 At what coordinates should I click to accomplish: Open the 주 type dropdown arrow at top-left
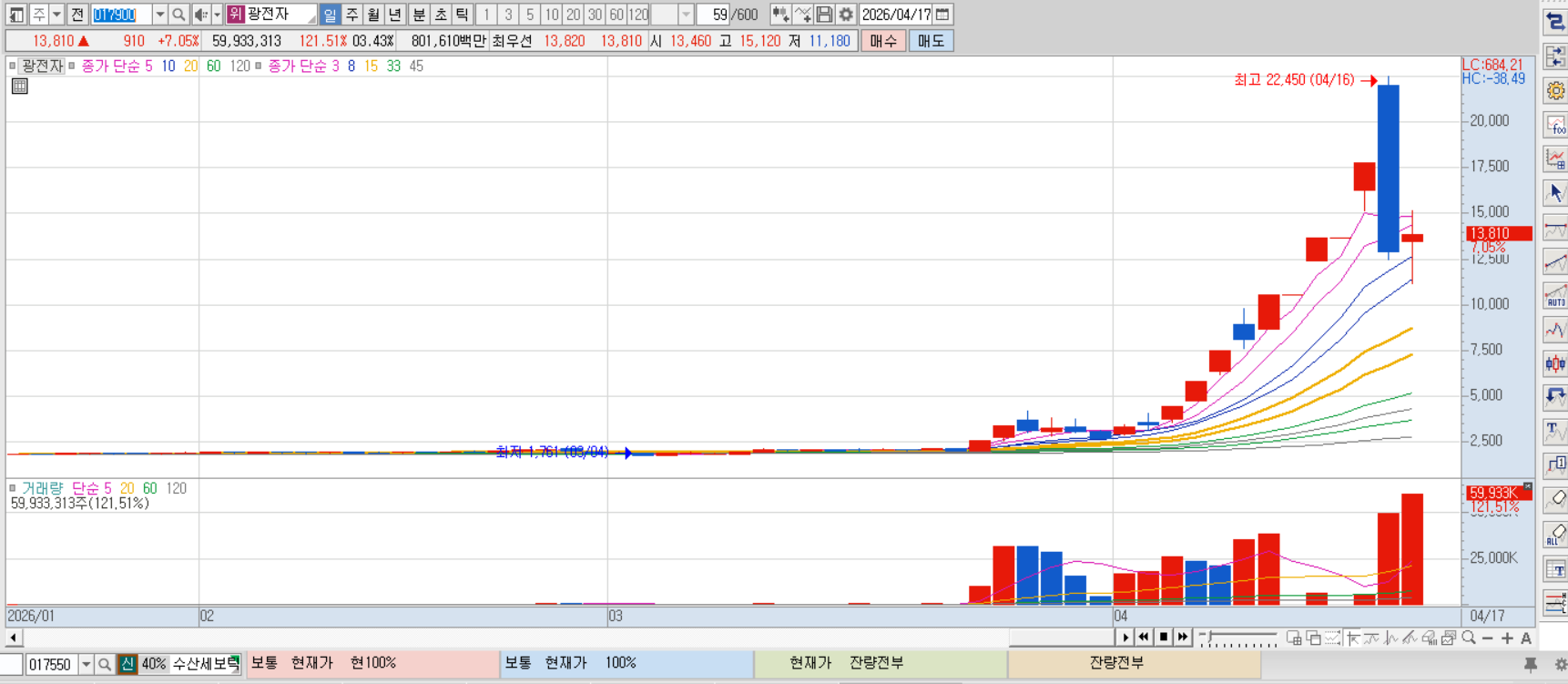[x=56, y=15]
